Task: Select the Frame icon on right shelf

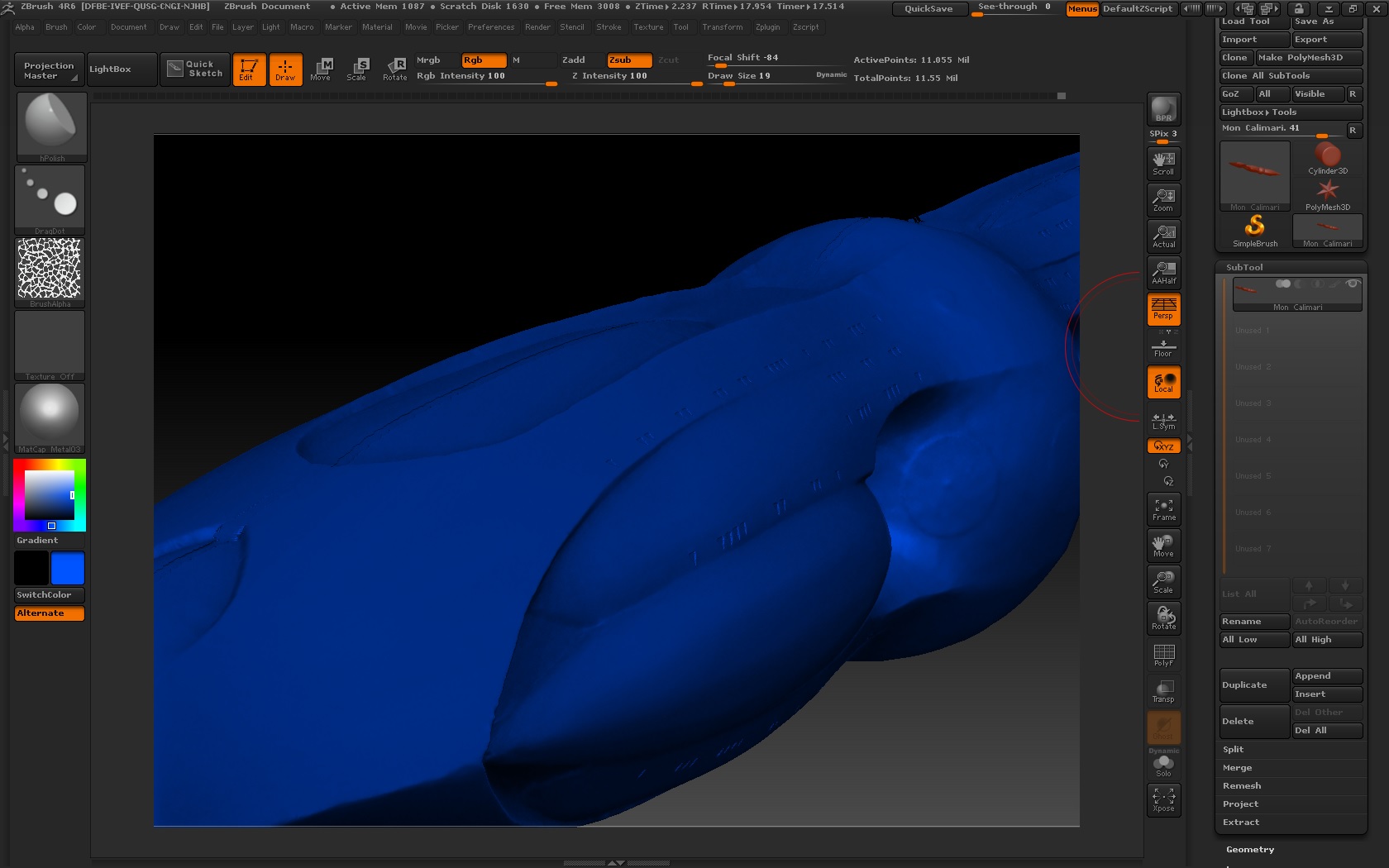Action: [x=1163, y=508]
